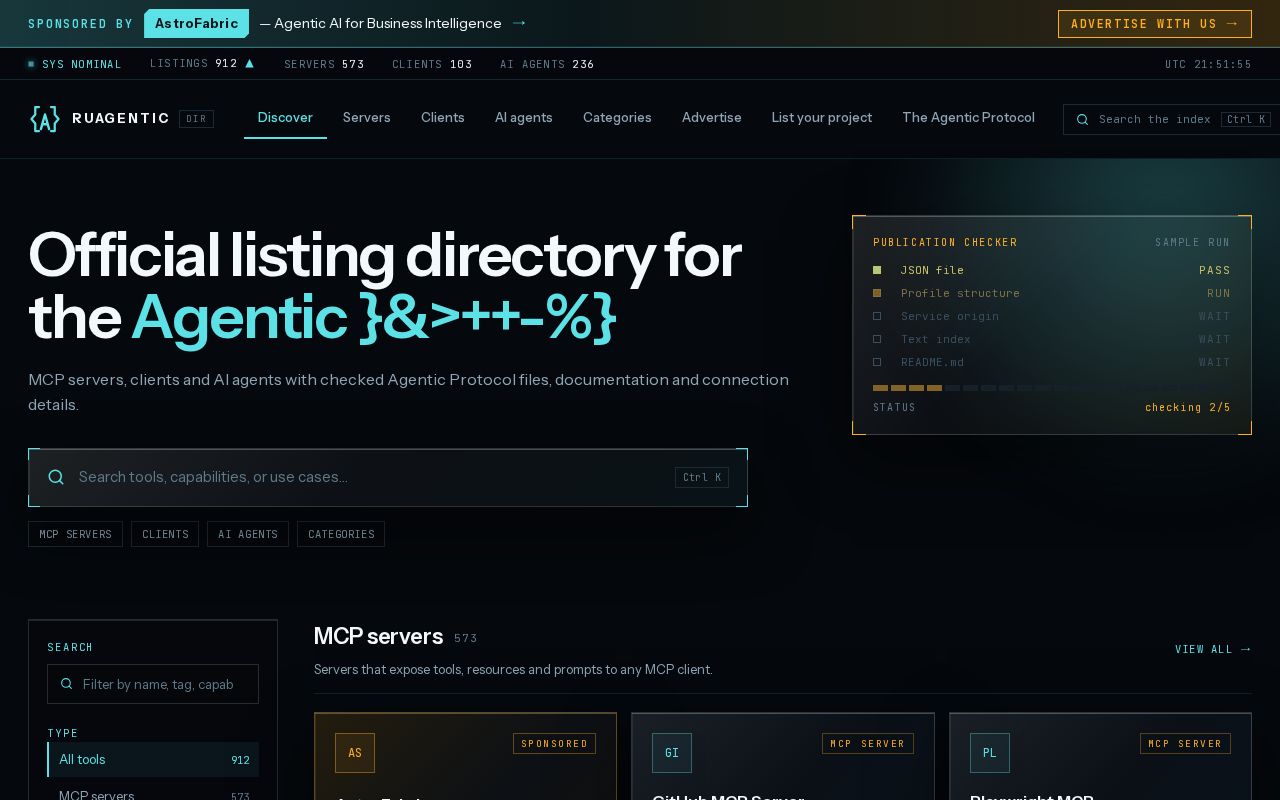Screen dimensions: 1280x800
Task: Click the 'checking 2/5' status text
Action: click(x=1188, y=408)
